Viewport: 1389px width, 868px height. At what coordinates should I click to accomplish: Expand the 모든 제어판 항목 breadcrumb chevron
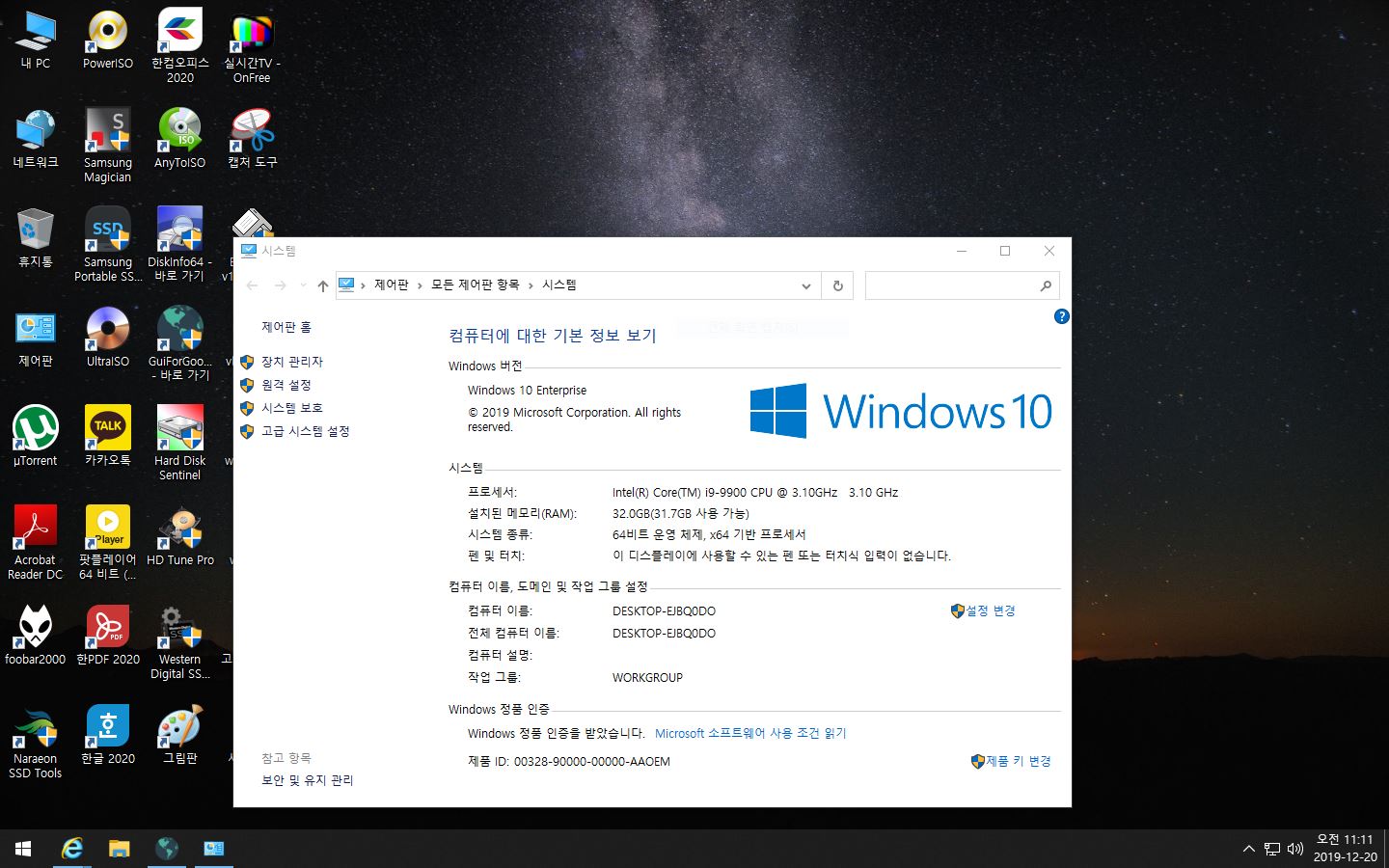coord(531,285)
